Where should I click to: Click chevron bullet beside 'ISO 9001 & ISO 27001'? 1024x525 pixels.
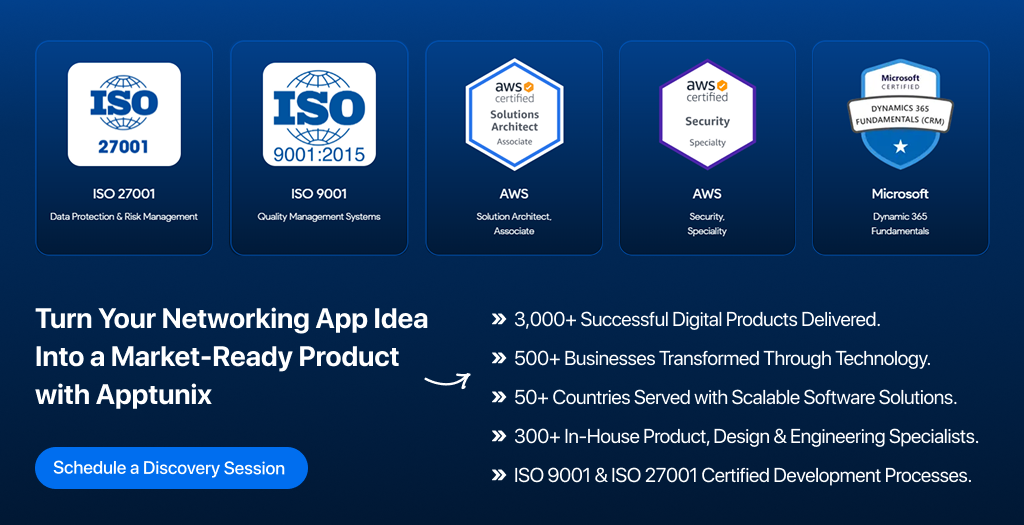pos(499,475)
